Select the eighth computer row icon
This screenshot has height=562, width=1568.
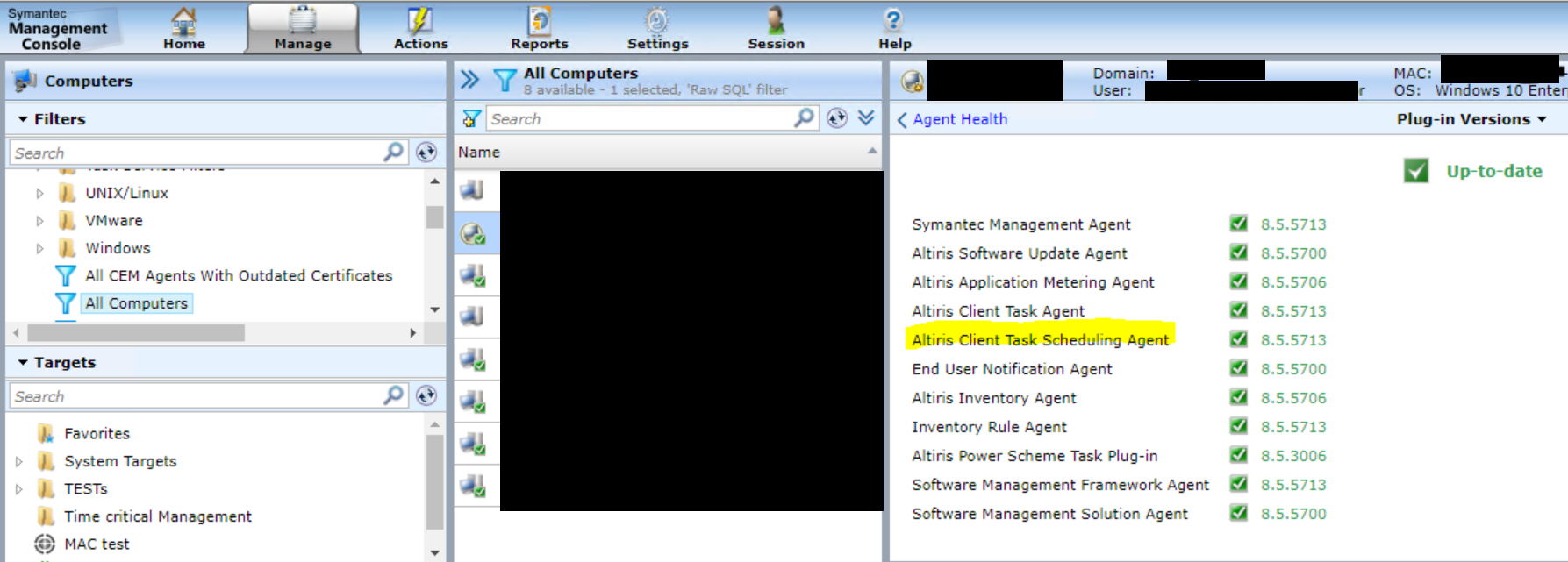[473, 486]
